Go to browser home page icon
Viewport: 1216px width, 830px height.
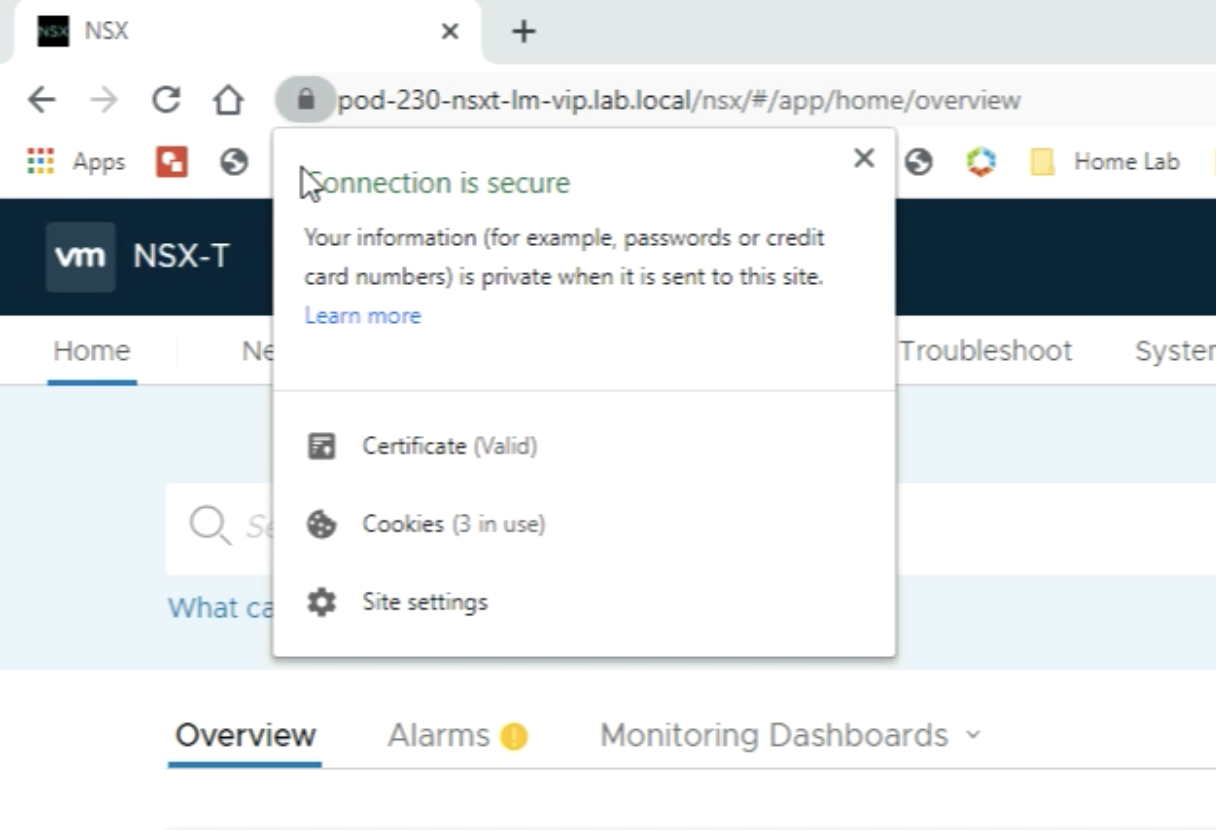pos(229,100)
